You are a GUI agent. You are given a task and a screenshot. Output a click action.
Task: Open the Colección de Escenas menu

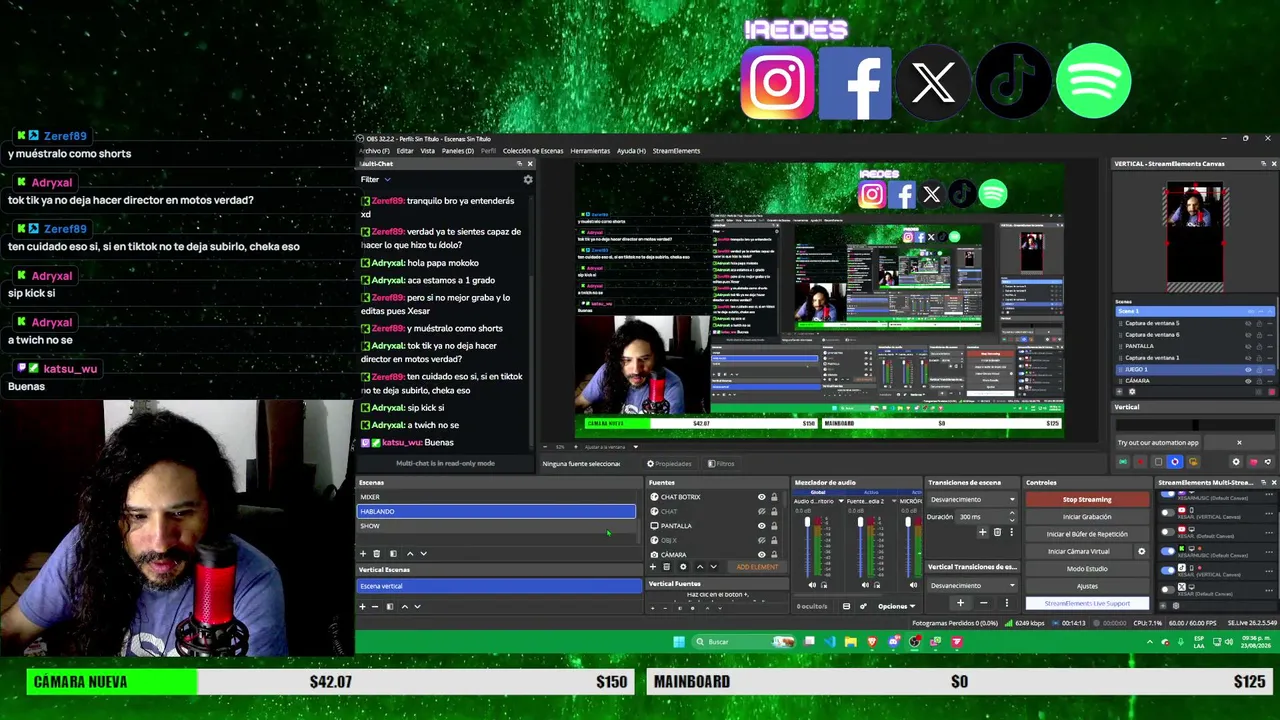coord(533,151)
